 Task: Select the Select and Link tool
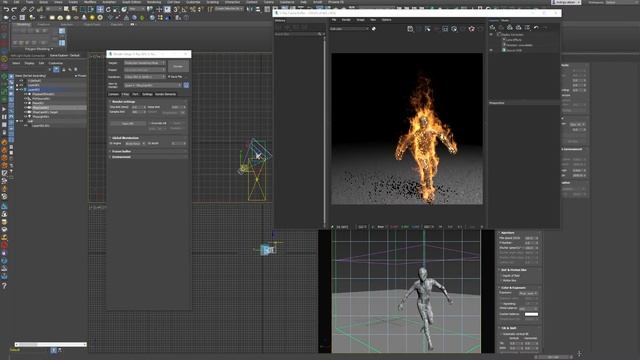click(x=24, y=9)
